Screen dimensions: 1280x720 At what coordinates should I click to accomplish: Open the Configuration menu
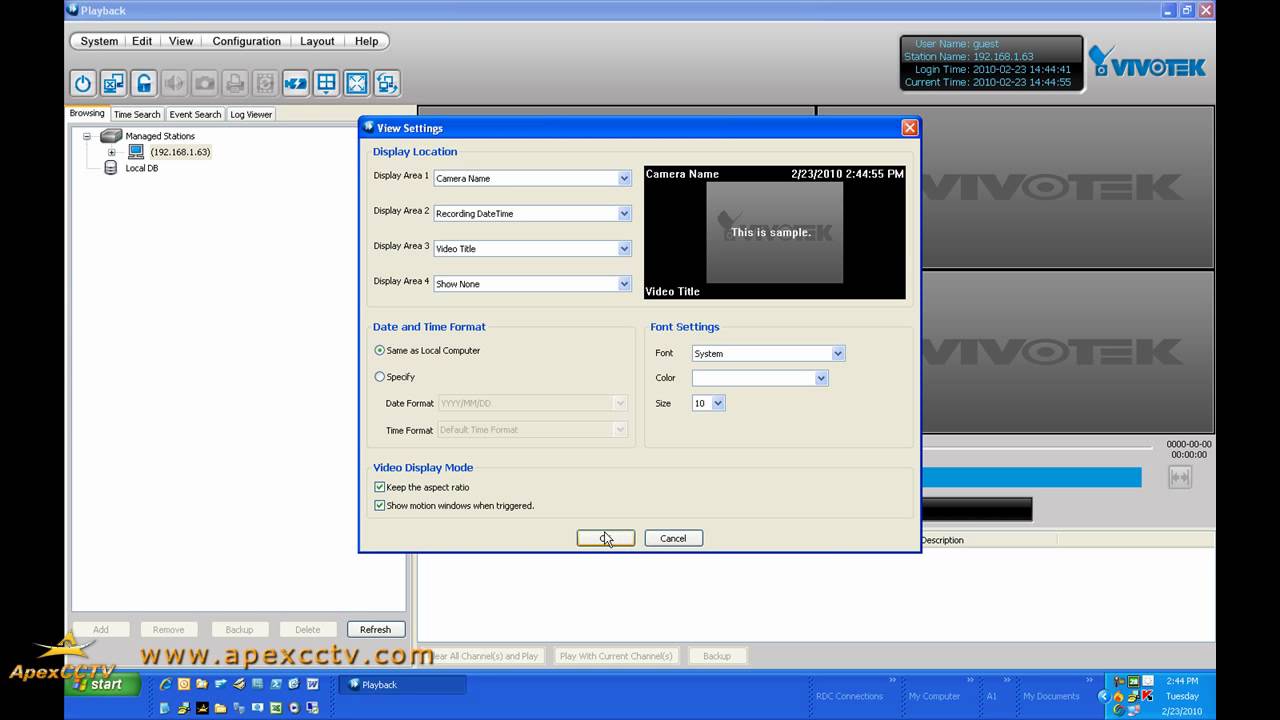coord(246,41)
